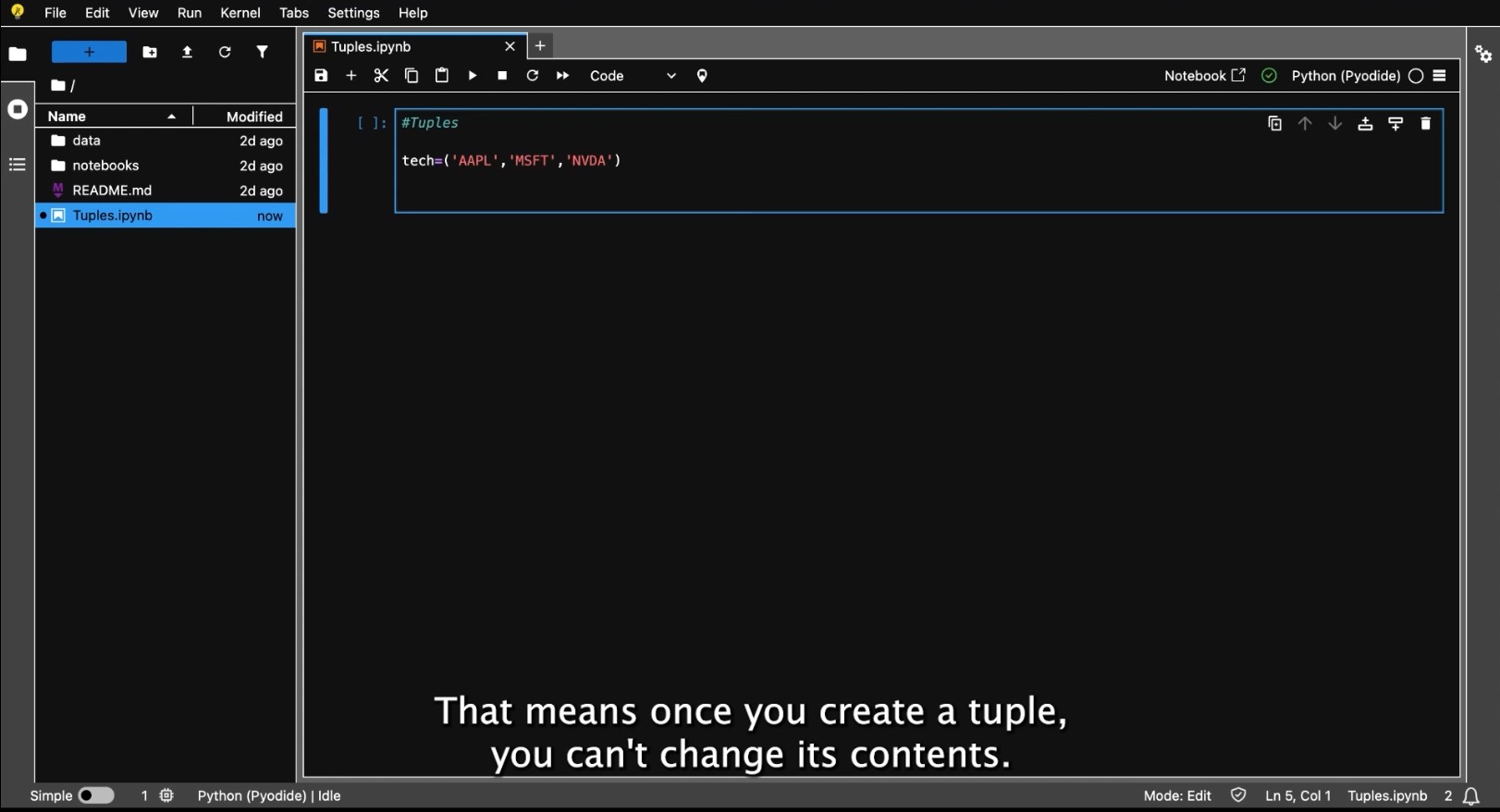Show the table of contents sidebar panel
The width and height of the screenshot is (1500, 812).
coord(17,165)
